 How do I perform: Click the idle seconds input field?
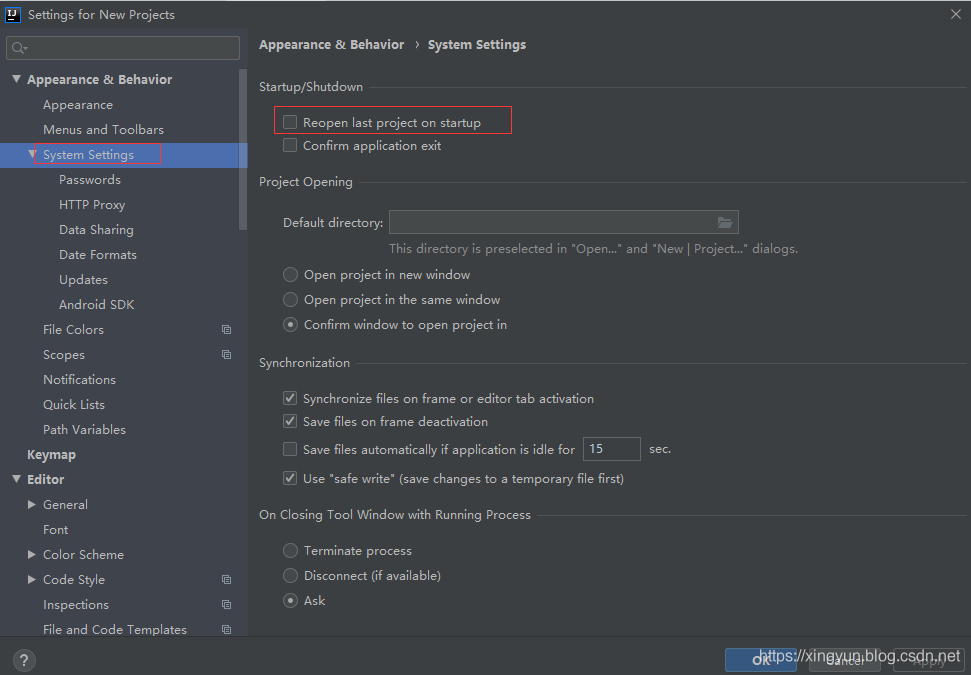click(611, 449)
